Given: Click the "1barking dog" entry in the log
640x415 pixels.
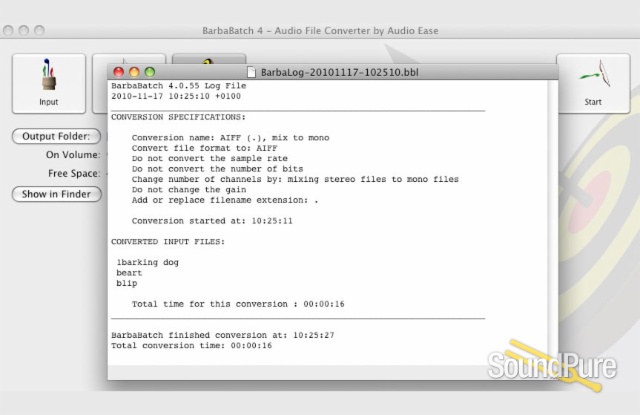Looking at the screenshot, I should pyautogui.click(x=147, y=262).
